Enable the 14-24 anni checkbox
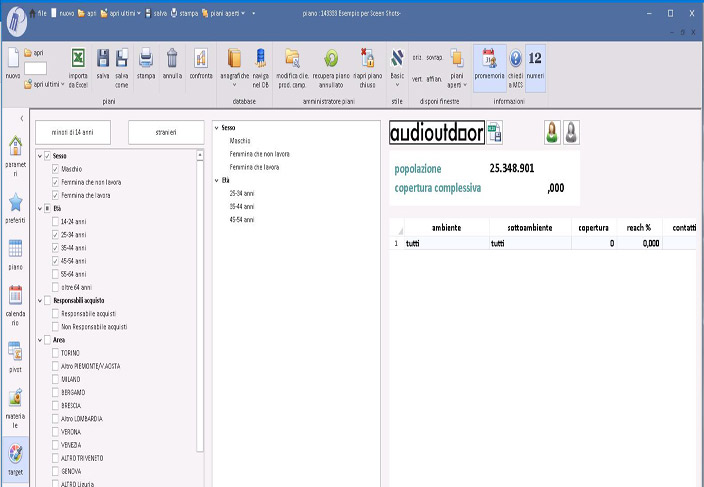 [55, 221]
